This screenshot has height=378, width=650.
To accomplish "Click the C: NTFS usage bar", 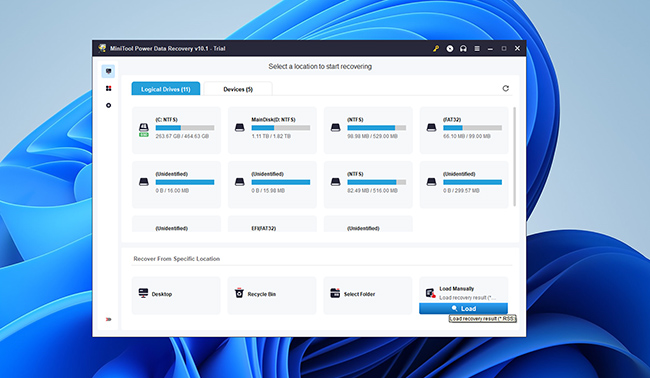I will click(185, 128).
